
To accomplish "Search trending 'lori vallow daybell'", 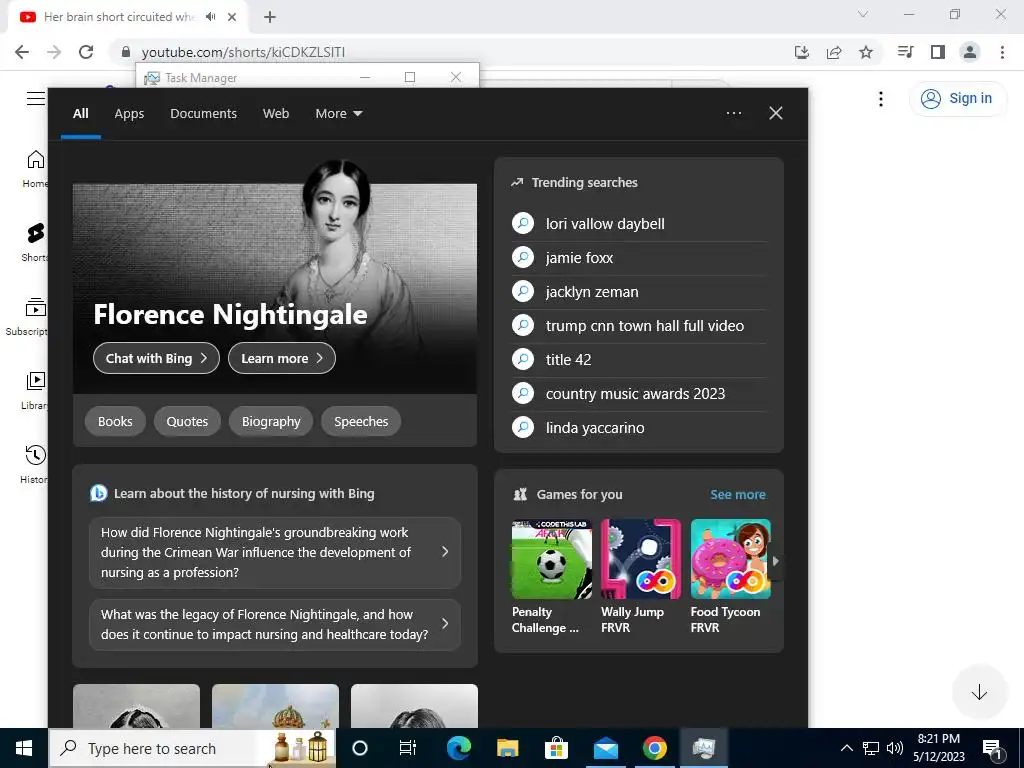I will click(x=639, y=224).
